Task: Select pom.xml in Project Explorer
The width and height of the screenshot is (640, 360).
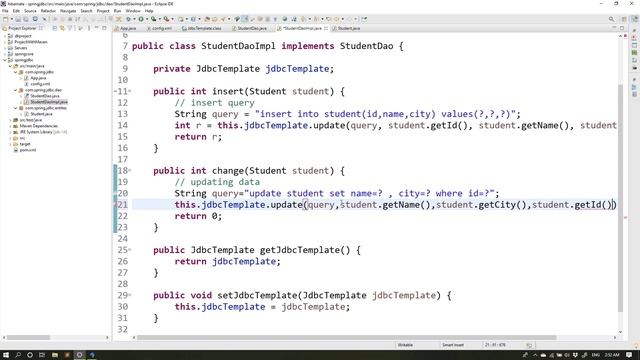Action: click(x=27, y=150)
